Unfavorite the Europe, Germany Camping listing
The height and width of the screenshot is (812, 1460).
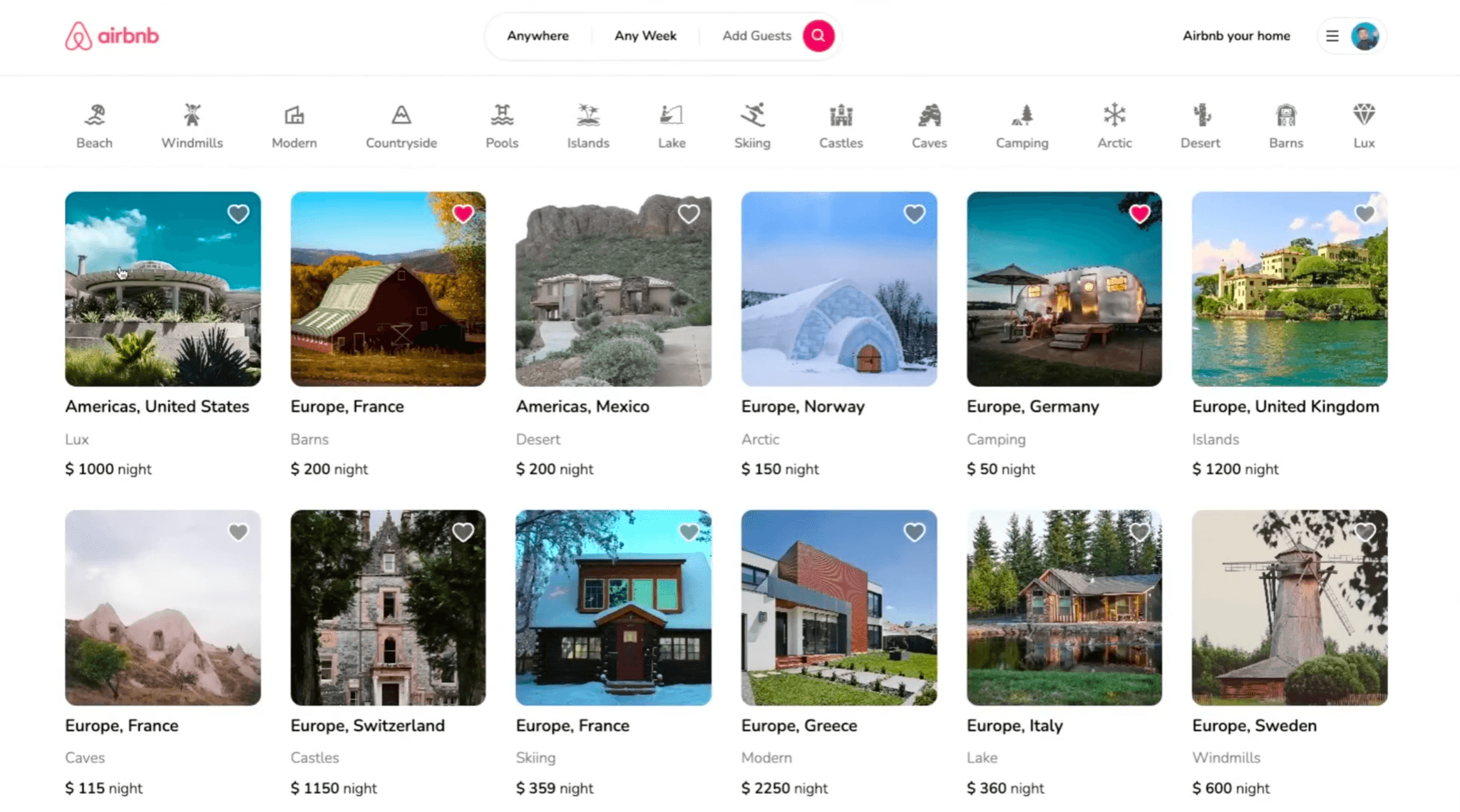[1139, 214]
